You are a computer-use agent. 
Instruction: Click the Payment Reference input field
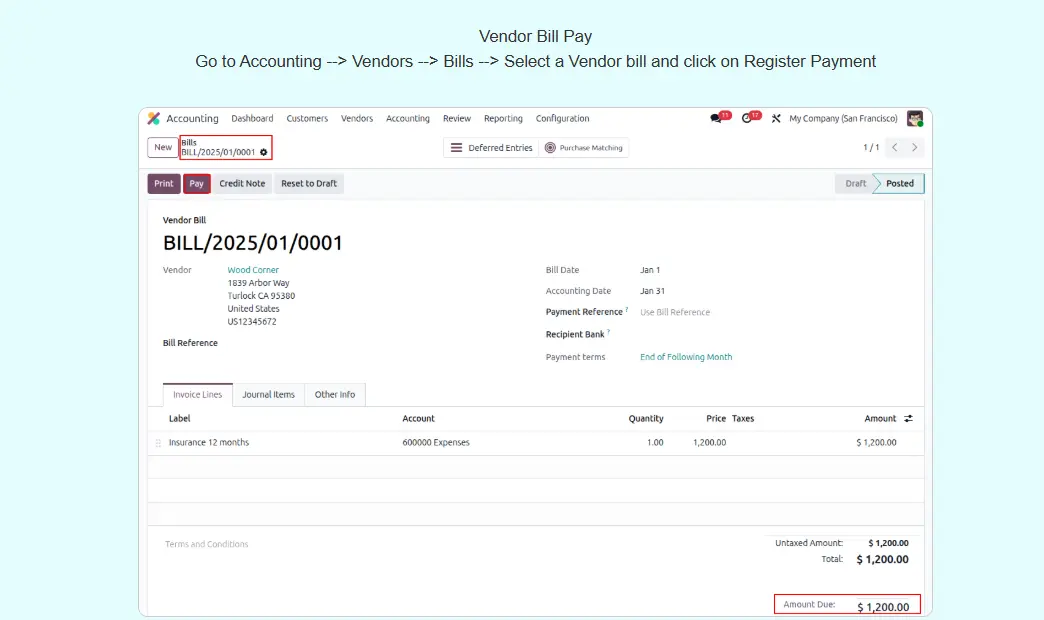coord(720,312)
